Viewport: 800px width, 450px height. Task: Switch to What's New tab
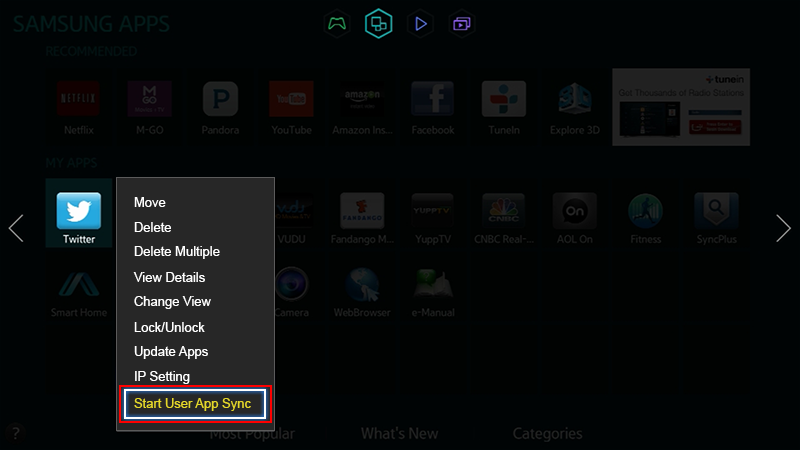pyautogui.click(x=399, y=434)
